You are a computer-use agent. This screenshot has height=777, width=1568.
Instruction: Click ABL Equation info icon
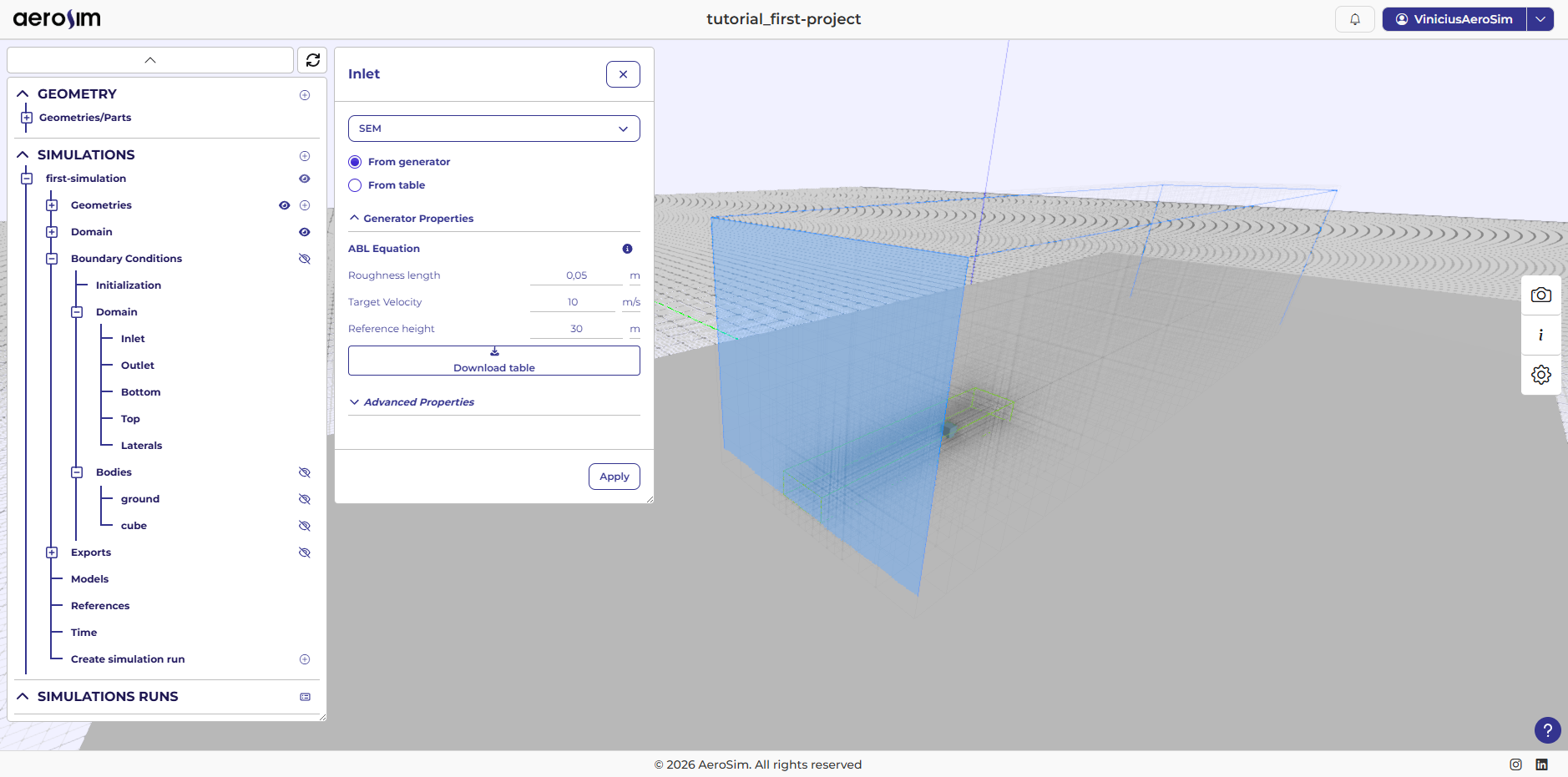pos(627,248)
